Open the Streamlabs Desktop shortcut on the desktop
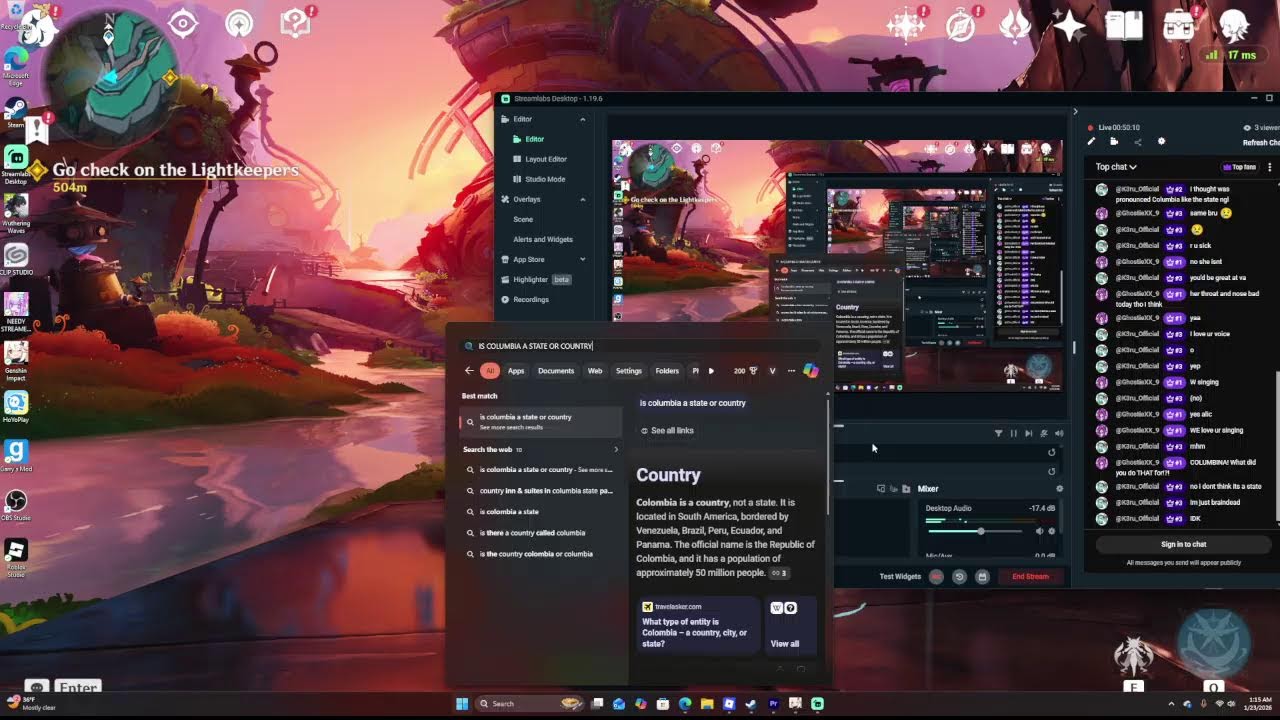Image resolution: width=1280 pixels, height=720 pixels. tap(16, 162)
